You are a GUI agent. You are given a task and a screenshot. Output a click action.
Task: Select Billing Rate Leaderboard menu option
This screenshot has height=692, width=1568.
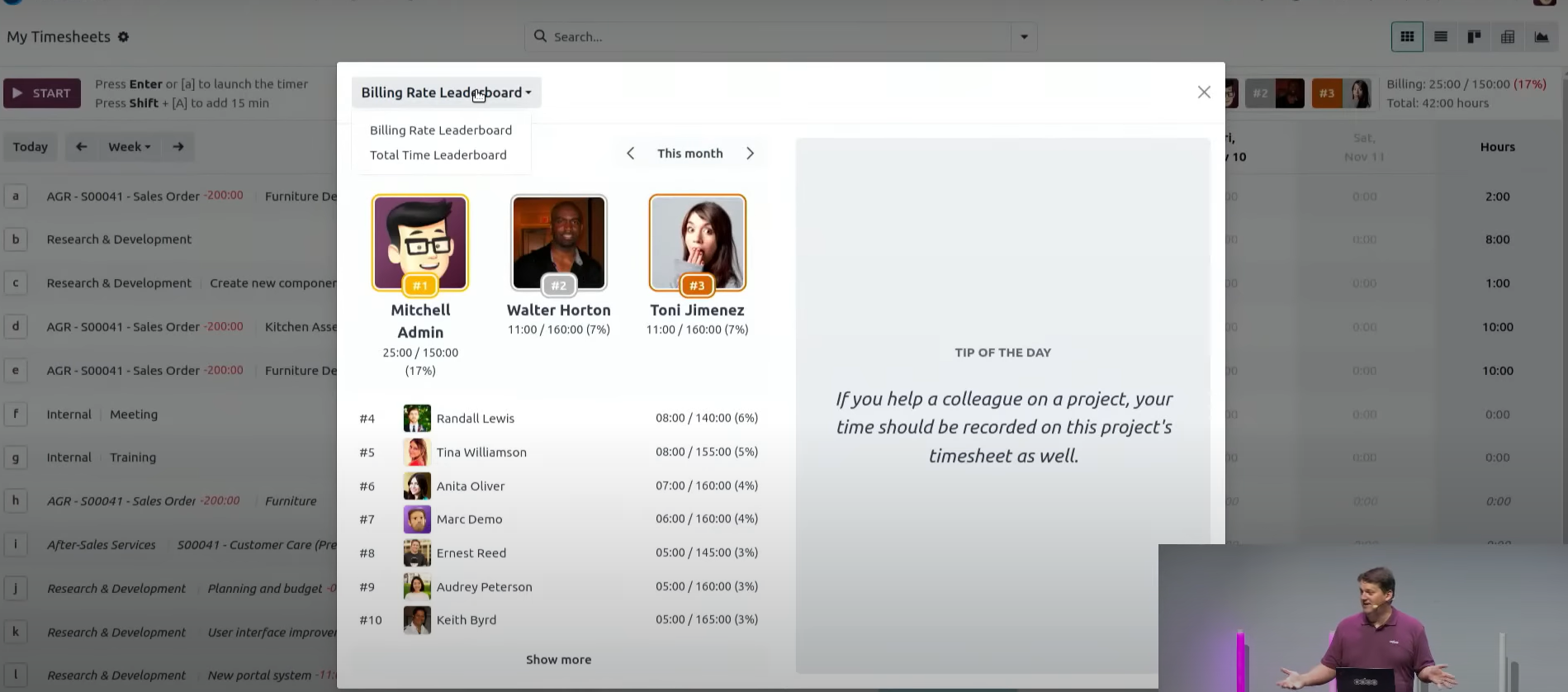pyautogui.click(x=441, y=130)
